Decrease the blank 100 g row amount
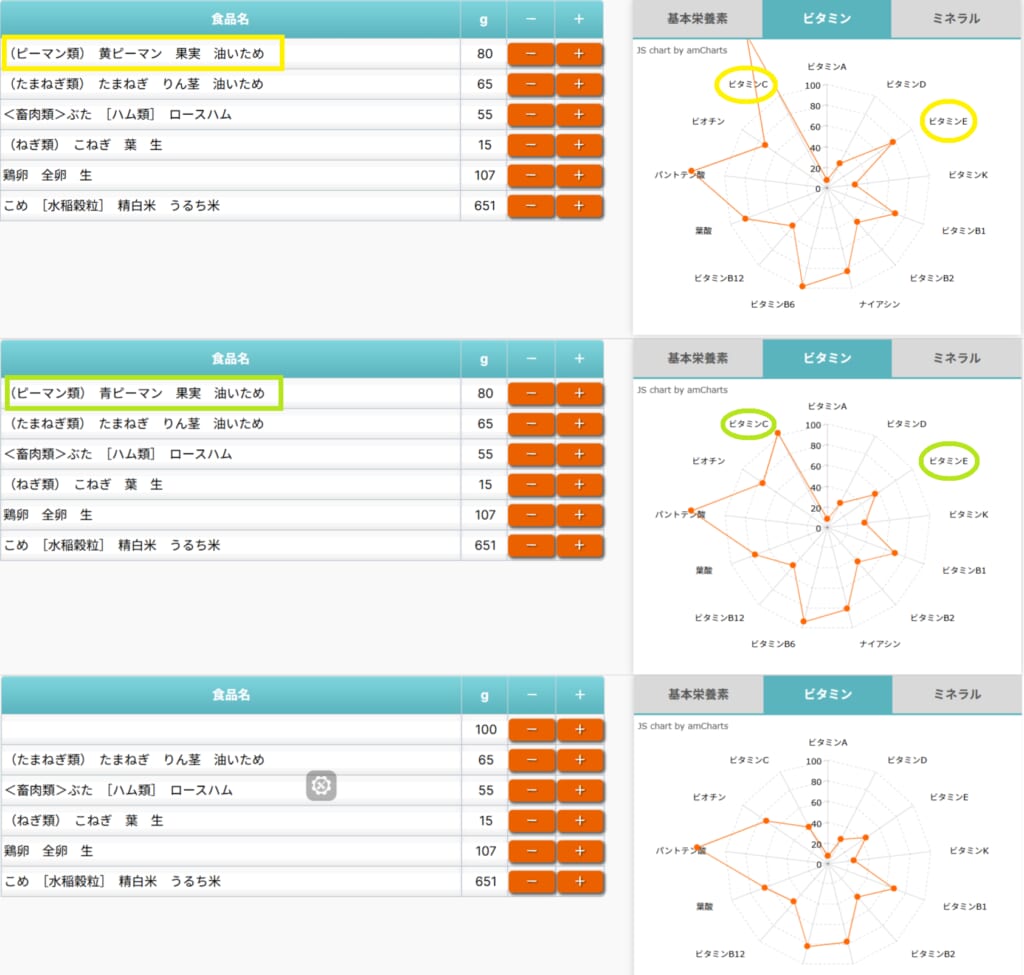The image size is (1024, 975). (x=532, y=729)
